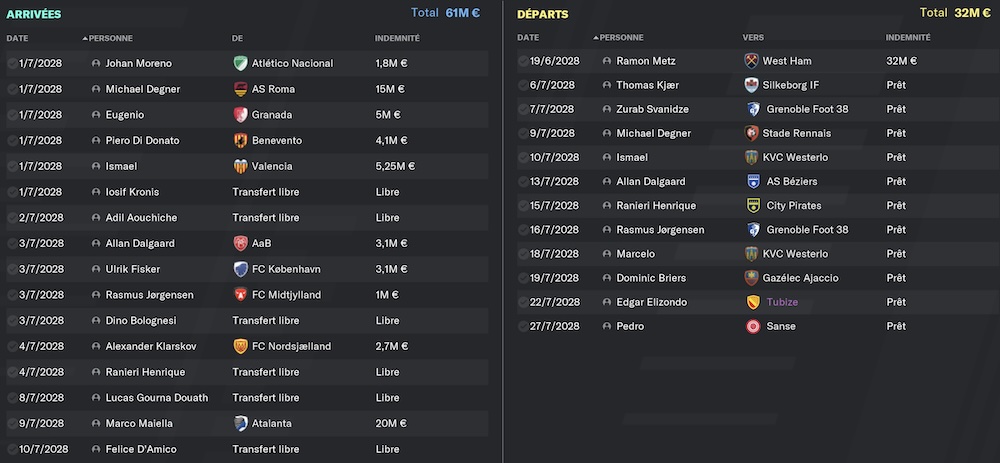Click the person icon beside Ramon Metz

607,61
